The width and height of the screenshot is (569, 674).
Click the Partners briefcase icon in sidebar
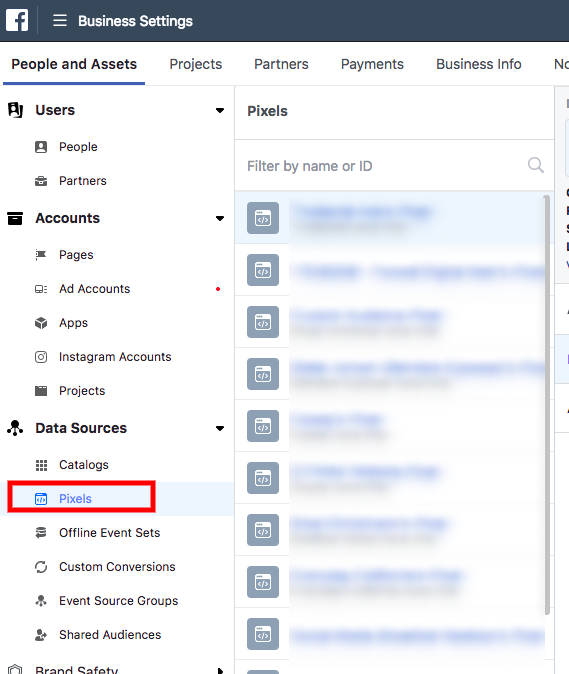click(41, 181)
